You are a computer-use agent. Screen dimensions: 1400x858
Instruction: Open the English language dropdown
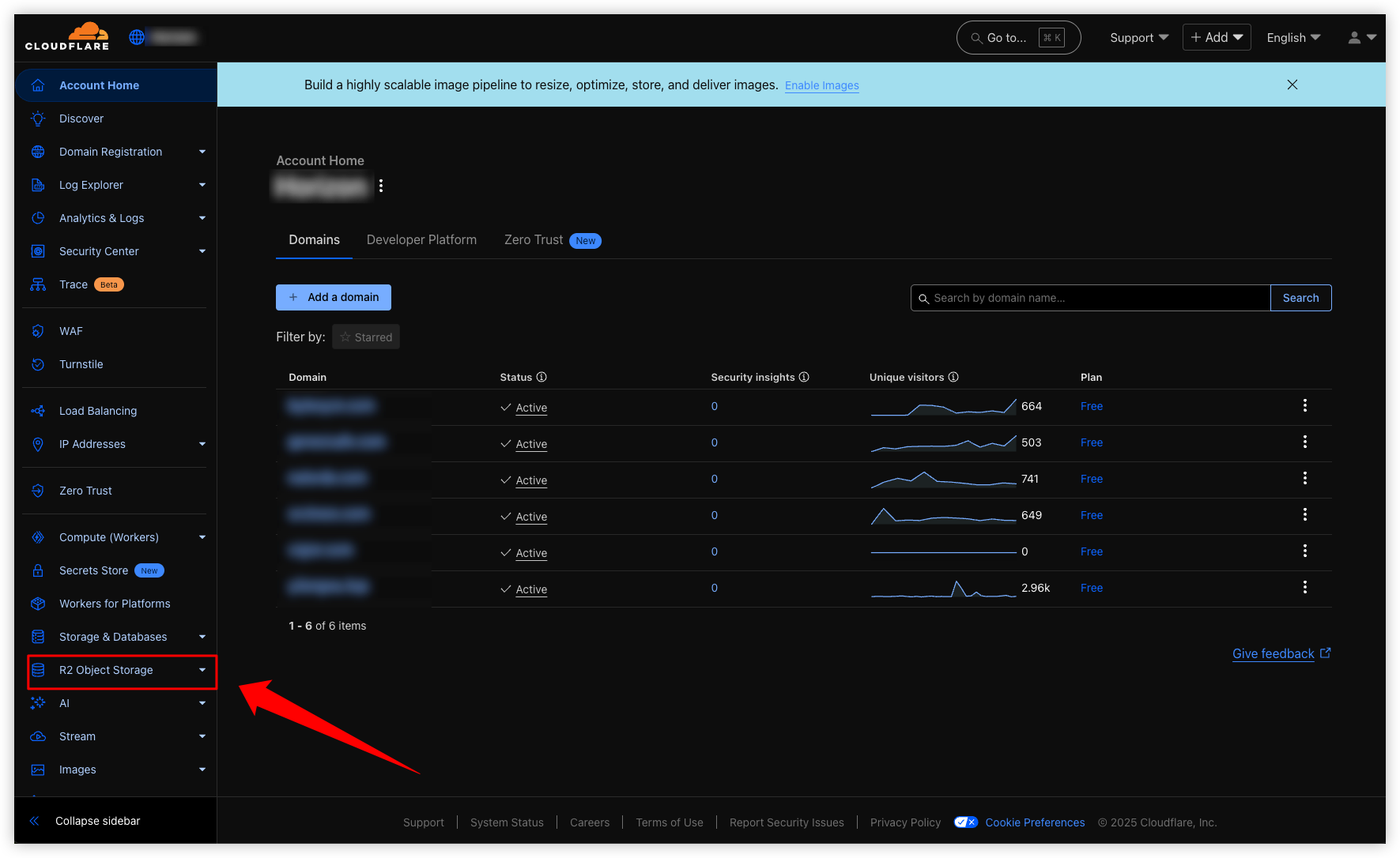click(x=1293, y=37)
